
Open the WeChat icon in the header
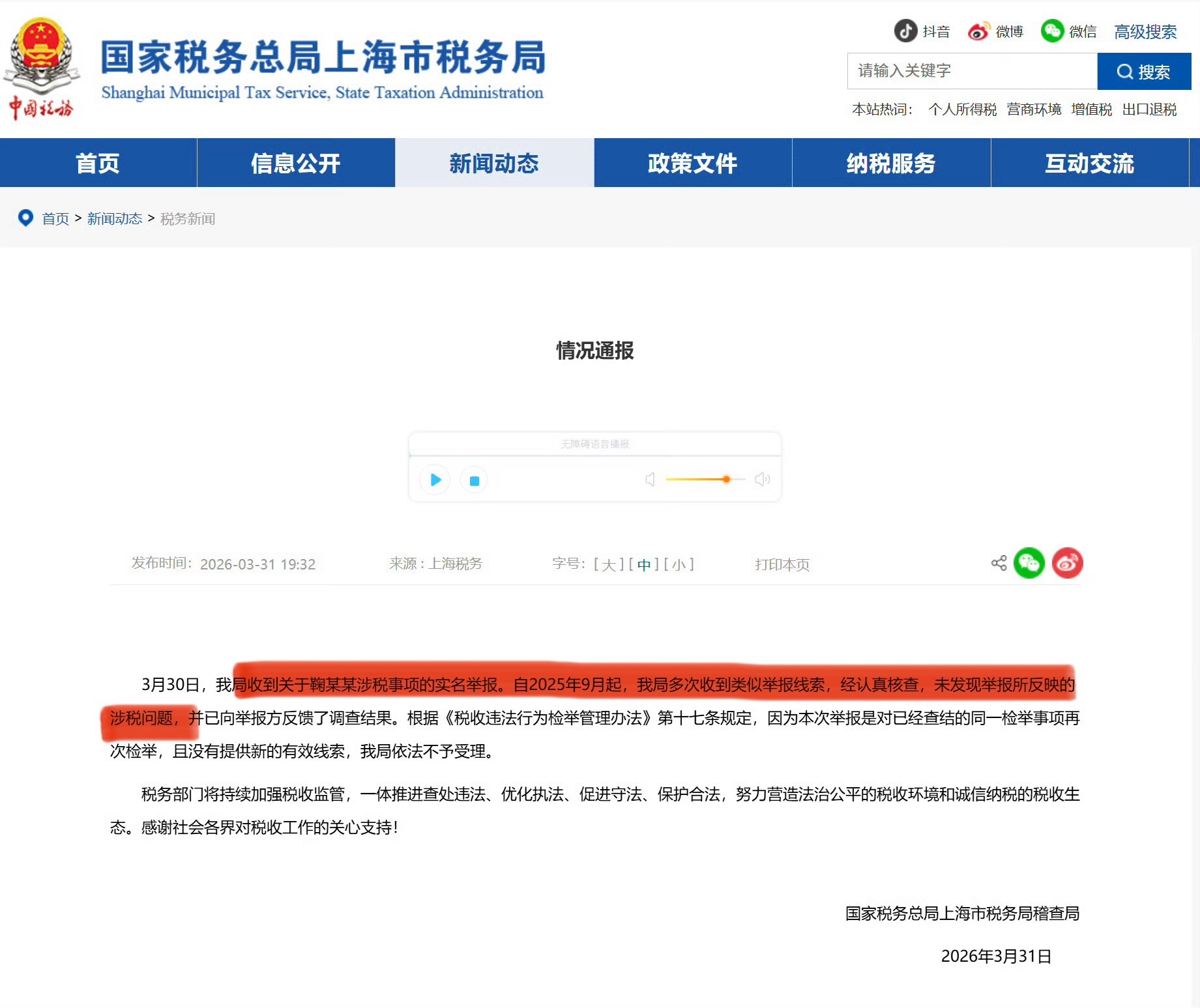pos(1053,31)
